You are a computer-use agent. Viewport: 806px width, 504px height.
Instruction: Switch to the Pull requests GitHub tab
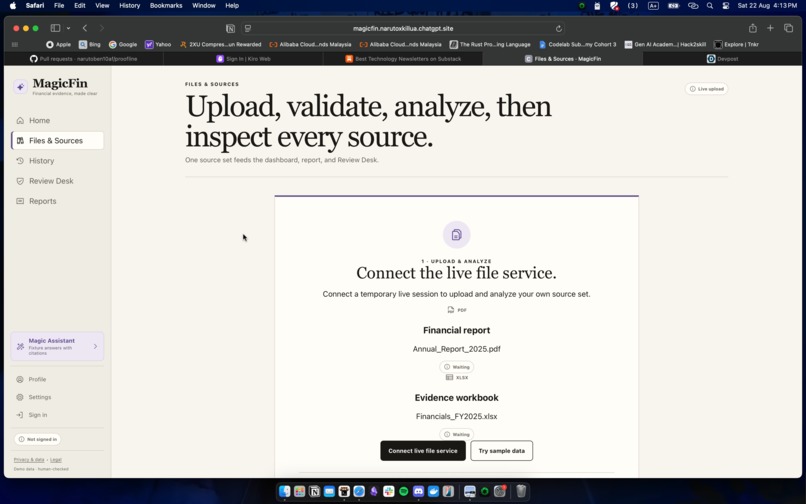83,59
